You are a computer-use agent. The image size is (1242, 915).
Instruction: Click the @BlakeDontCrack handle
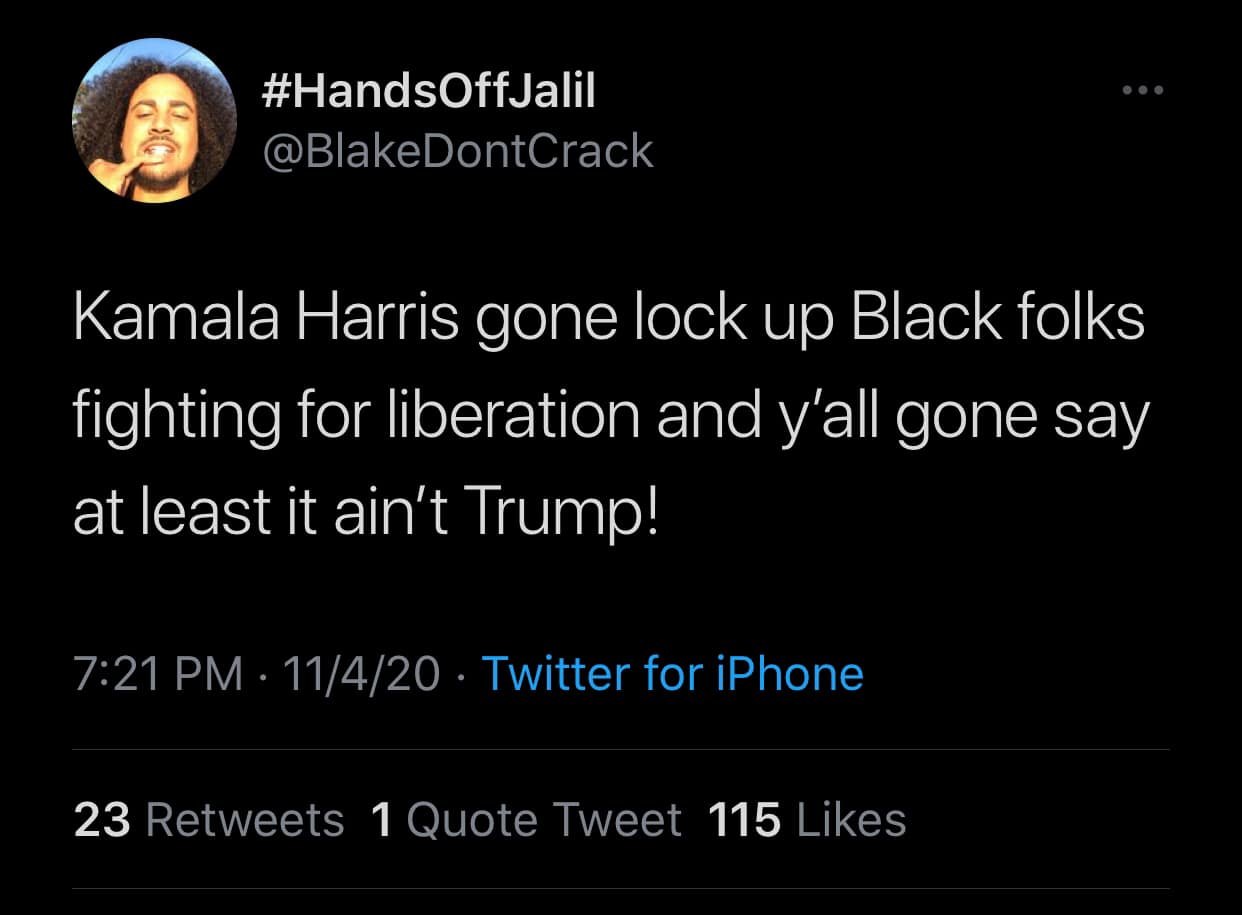coord(457,151)
